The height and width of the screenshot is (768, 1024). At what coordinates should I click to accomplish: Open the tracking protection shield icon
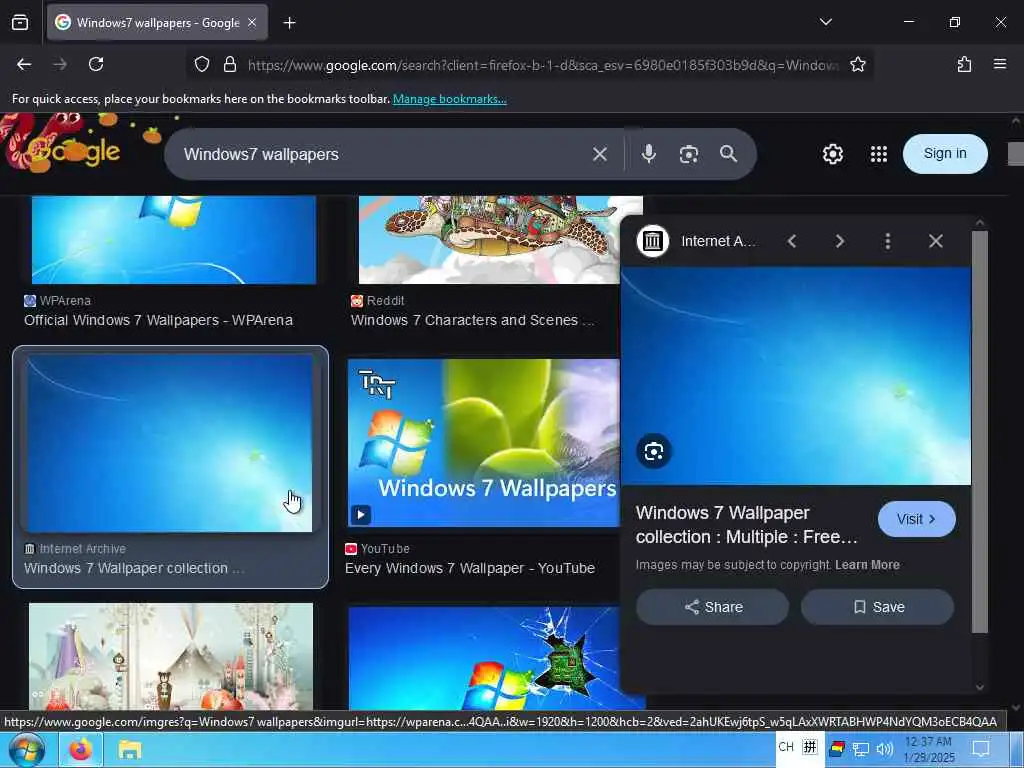tap(202, 64)
